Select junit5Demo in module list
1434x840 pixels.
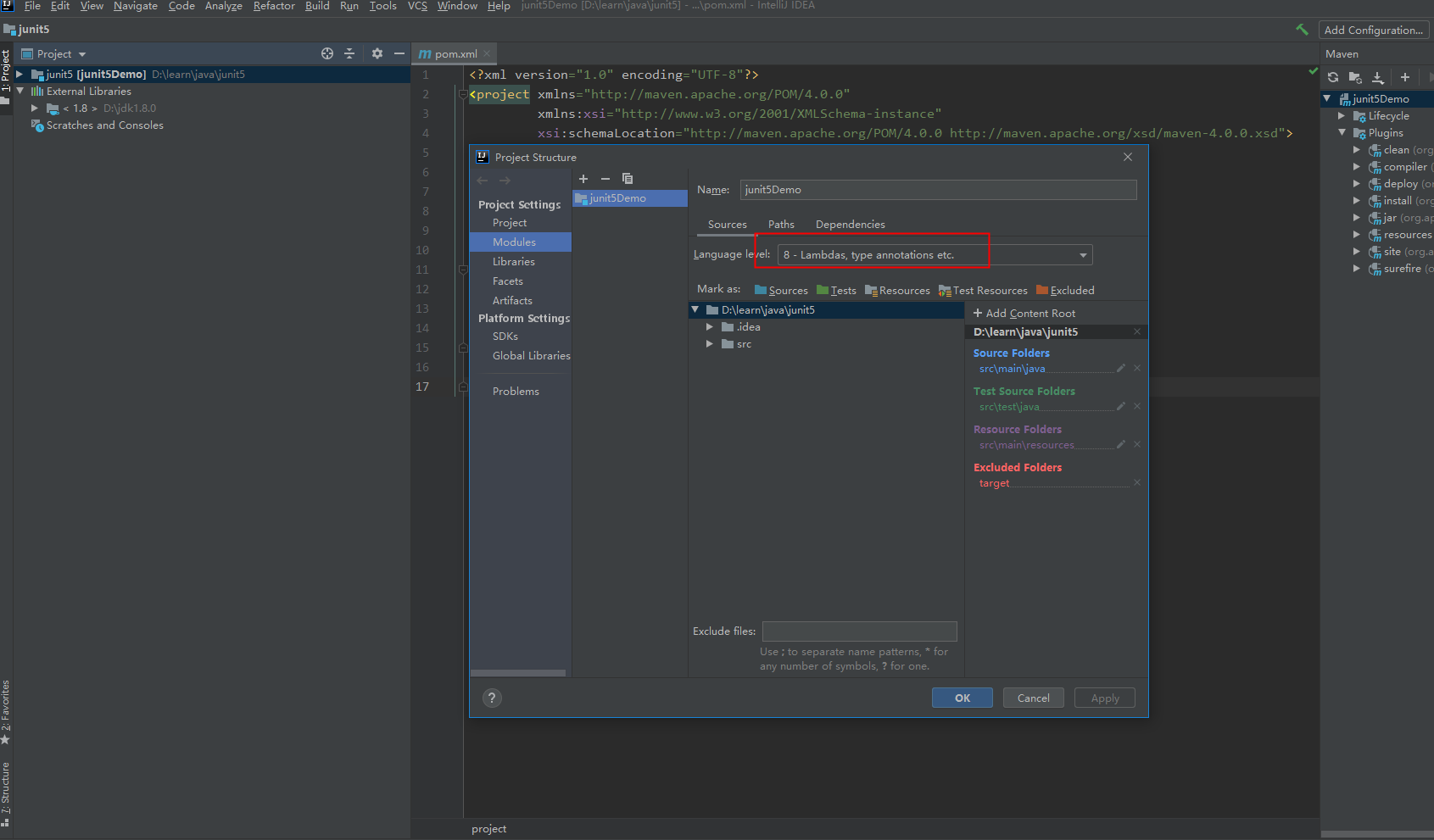[630, 198]
